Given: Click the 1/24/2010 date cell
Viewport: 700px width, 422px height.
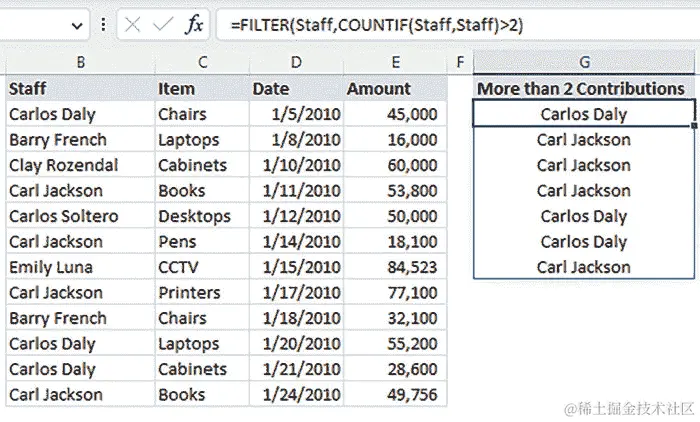Looking at the screenshot, I should [296, 394].
